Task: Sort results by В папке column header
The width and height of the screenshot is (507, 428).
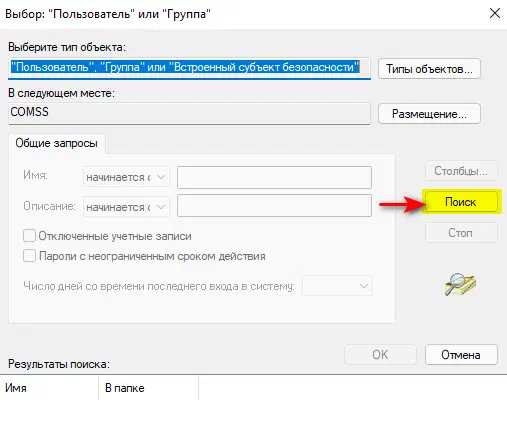Action: [149, 388]
